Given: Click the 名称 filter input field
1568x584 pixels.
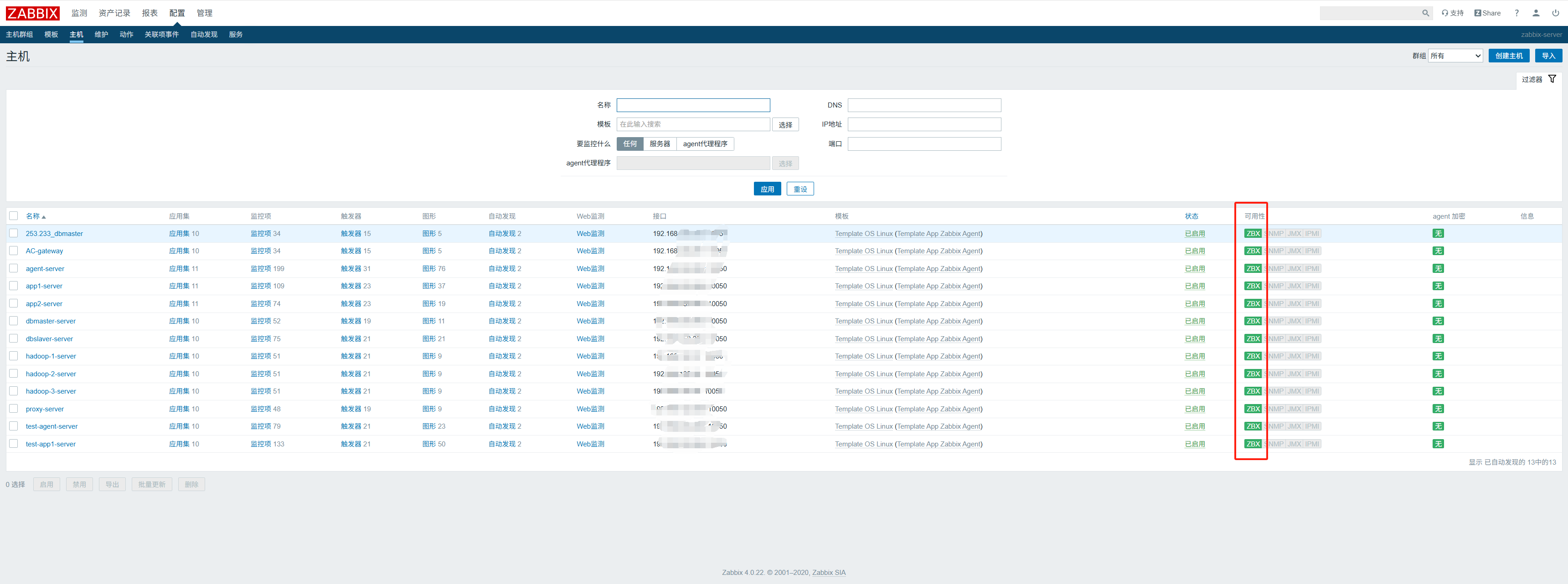Looking at the screenshot, I should point(693,105).
